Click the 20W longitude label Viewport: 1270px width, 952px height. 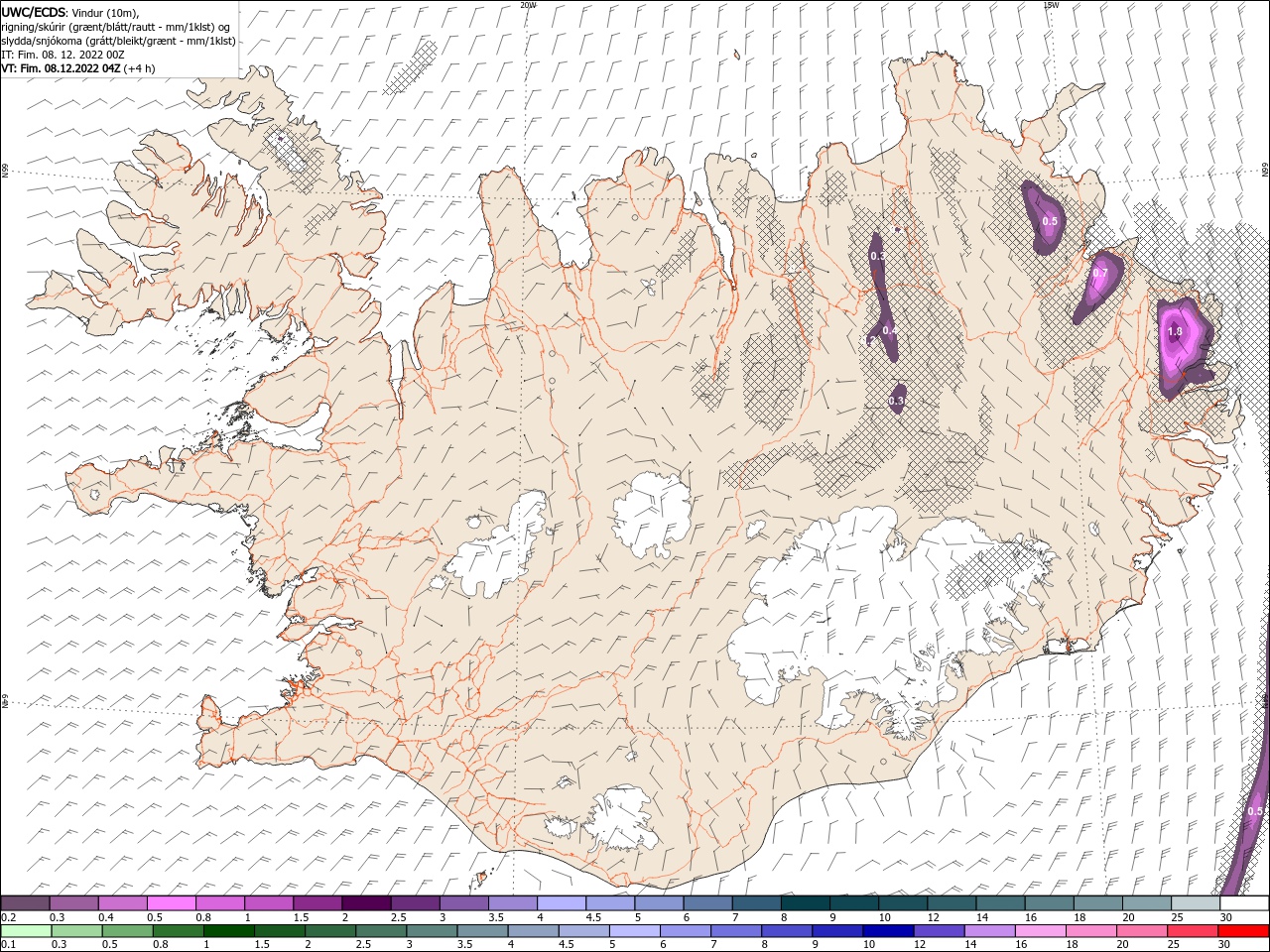(528, 5)
